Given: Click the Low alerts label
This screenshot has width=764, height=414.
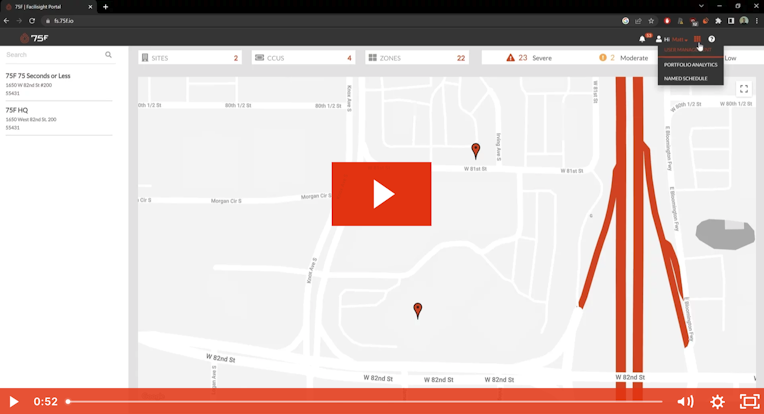Looking at the screenshot, I should click(730, 58).
